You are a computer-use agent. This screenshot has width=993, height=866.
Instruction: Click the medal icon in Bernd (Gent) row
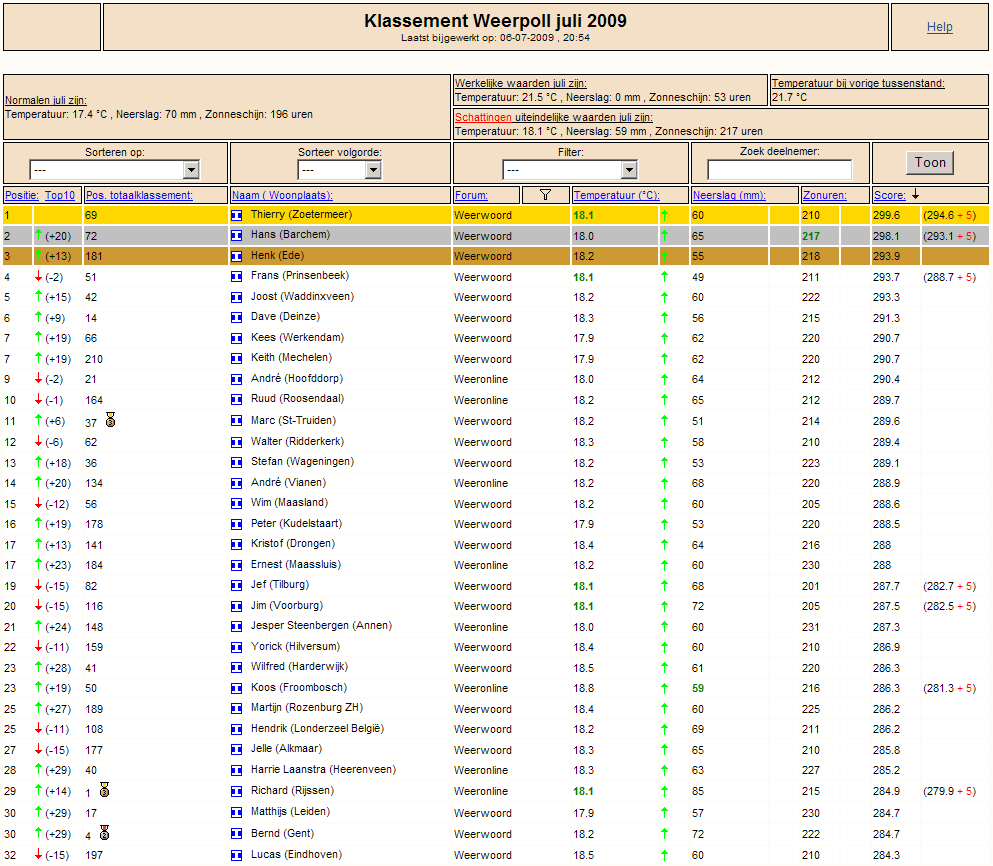click(x=104, y=832)
